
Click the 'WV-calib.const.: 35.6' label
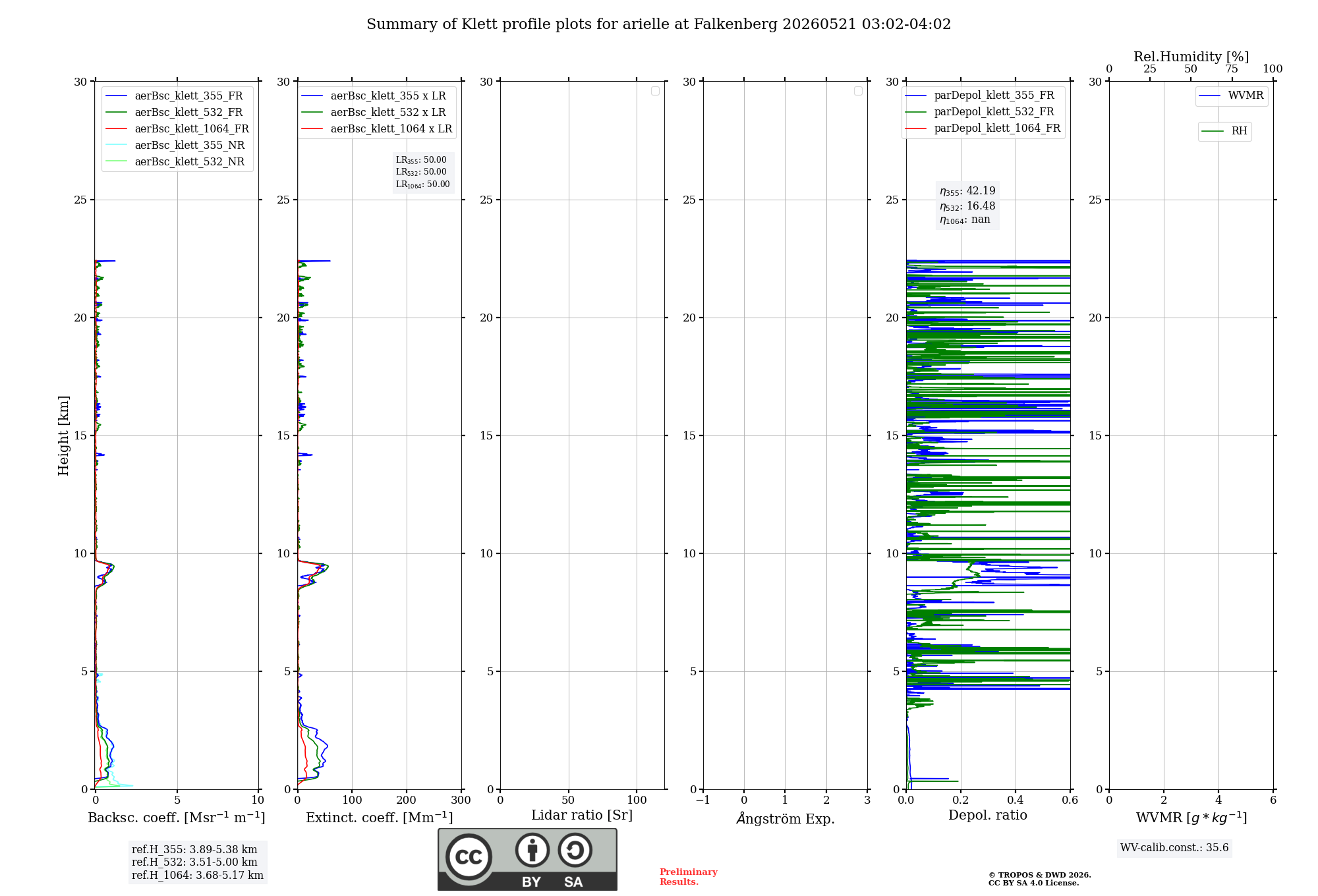(x=1174, y=848)
